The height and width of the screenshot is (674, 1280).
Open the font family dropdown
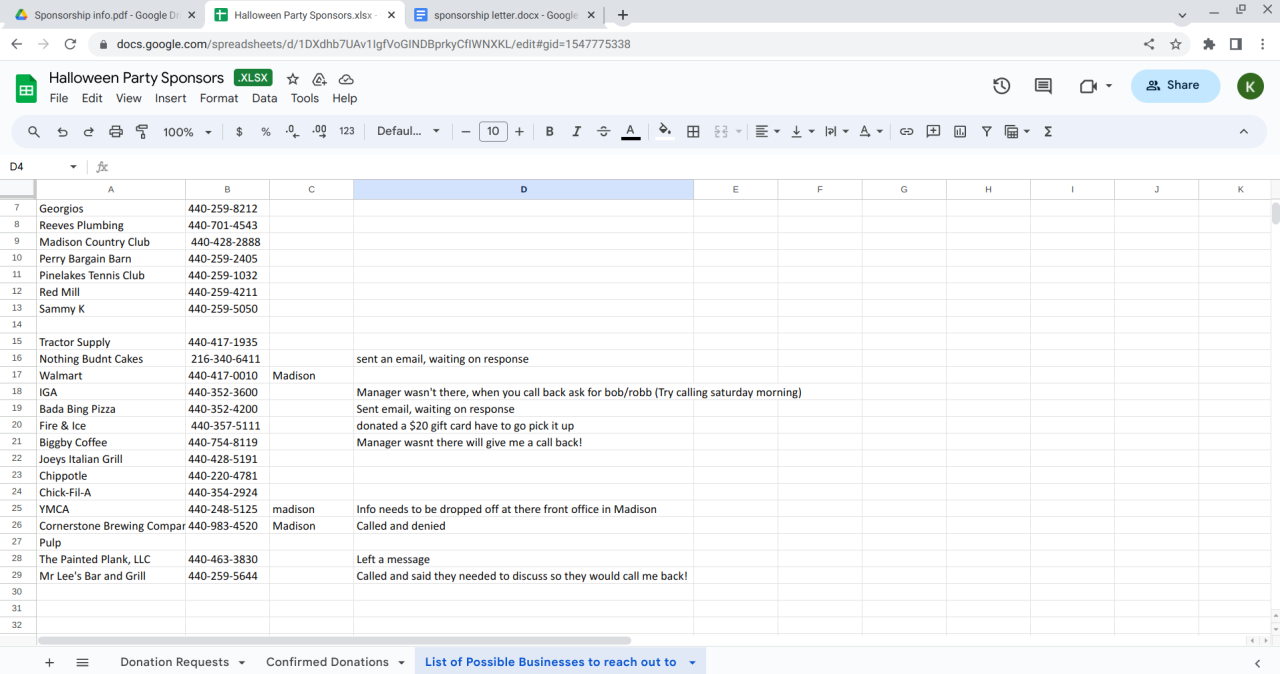pyautogui.click(x=408, y=132)
